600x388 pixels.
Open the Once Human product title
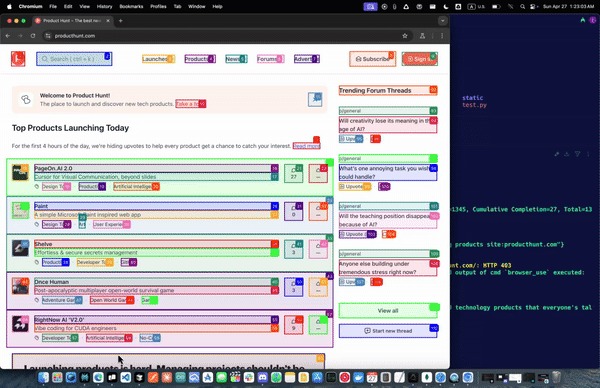pos(156,282)
